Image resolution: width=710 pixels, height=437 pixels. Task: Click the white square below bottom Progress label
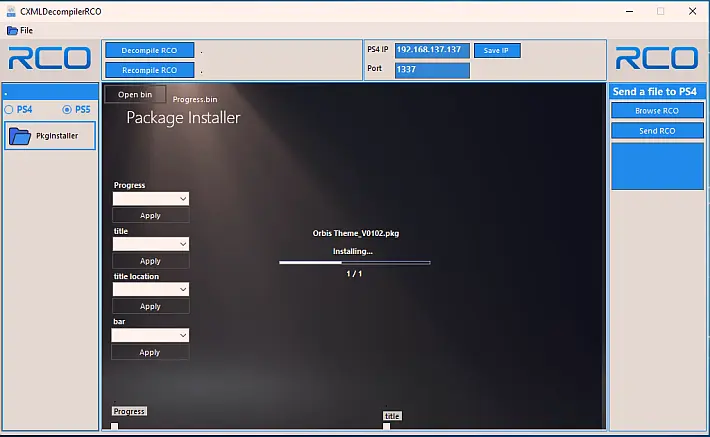pyautogui.click(x=115, y=426)
